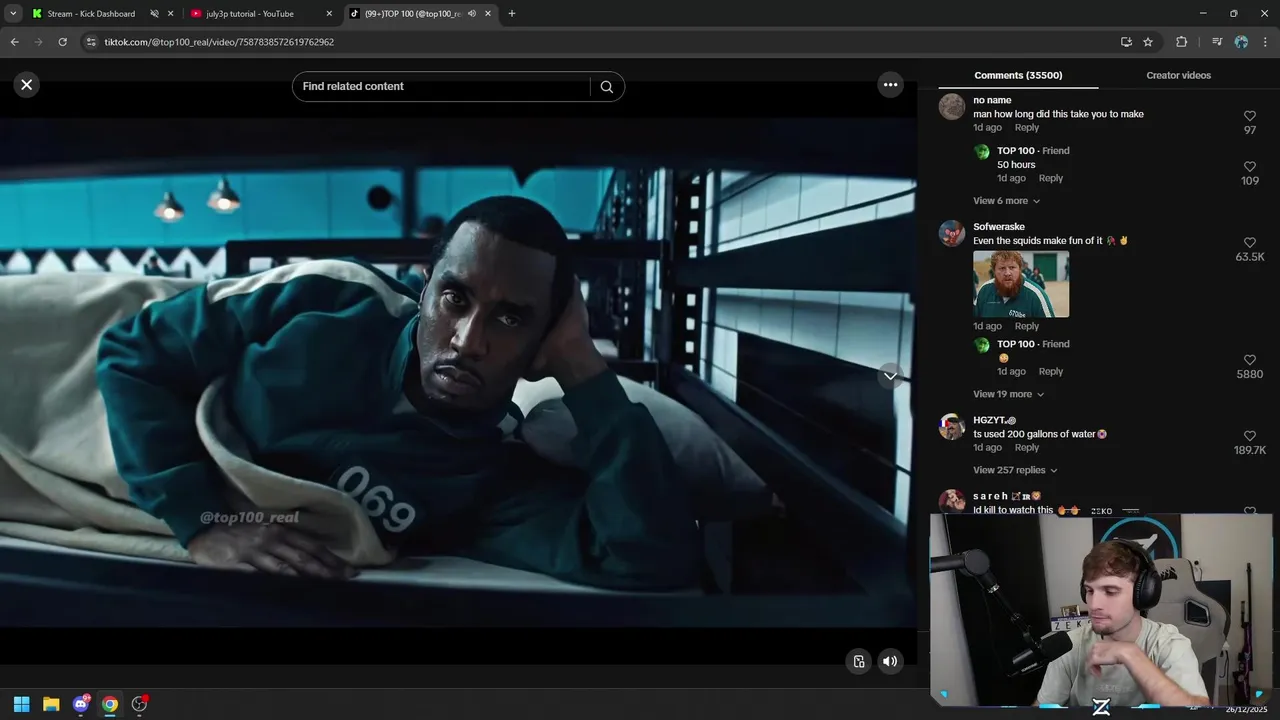This screenshot has height=720, width=1280.
Task: Open the three-dot more options on video
Action: 890,85
